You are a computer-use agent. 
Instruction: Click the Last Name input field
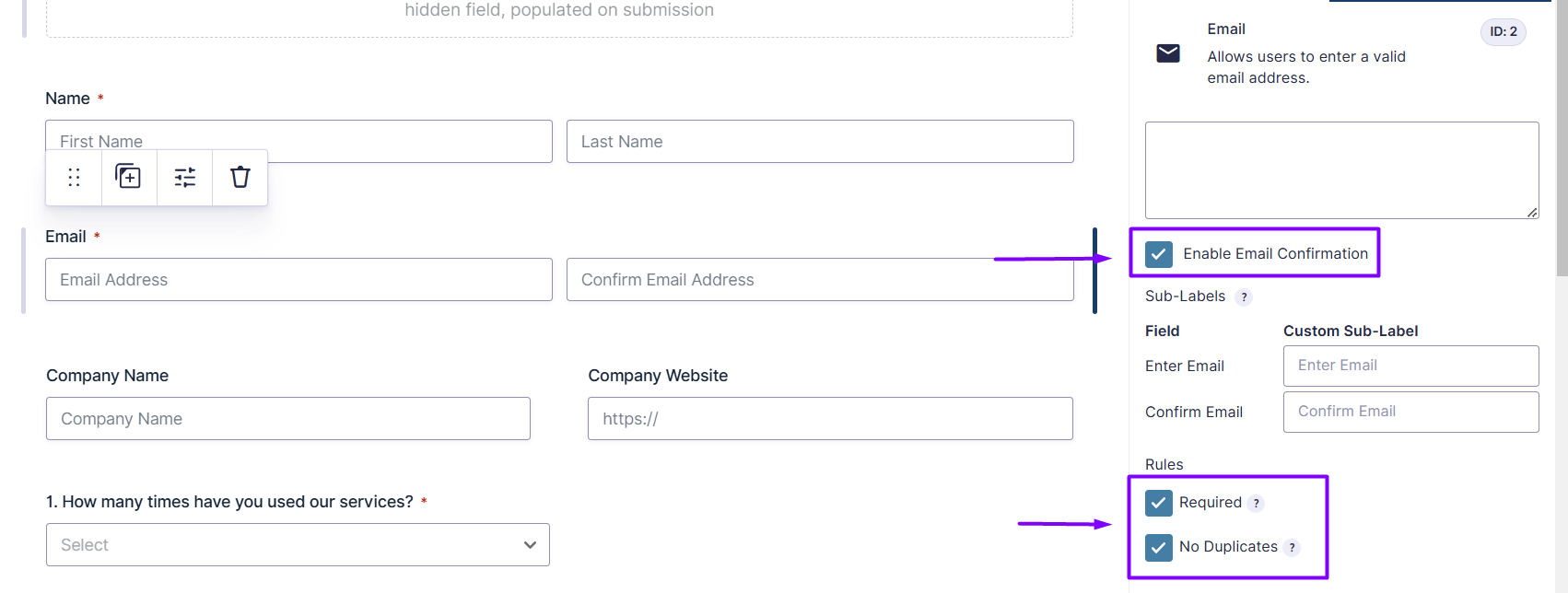(820, 142)
